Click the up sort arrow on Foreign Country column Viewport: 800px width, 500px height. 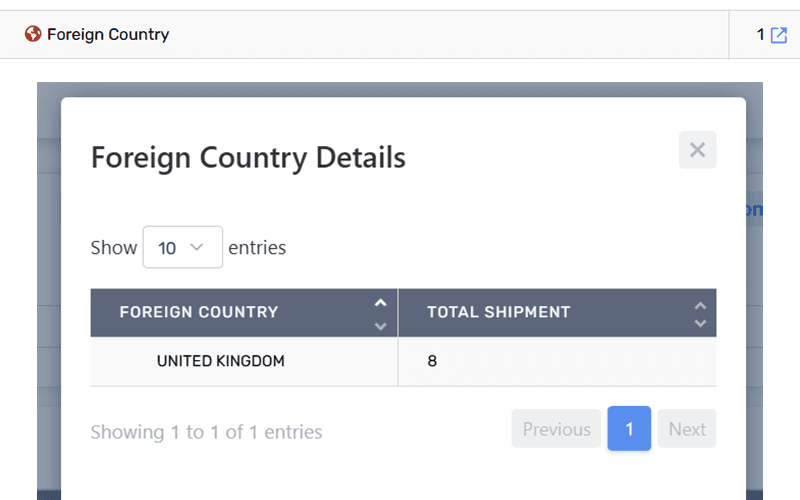(380, 303)
